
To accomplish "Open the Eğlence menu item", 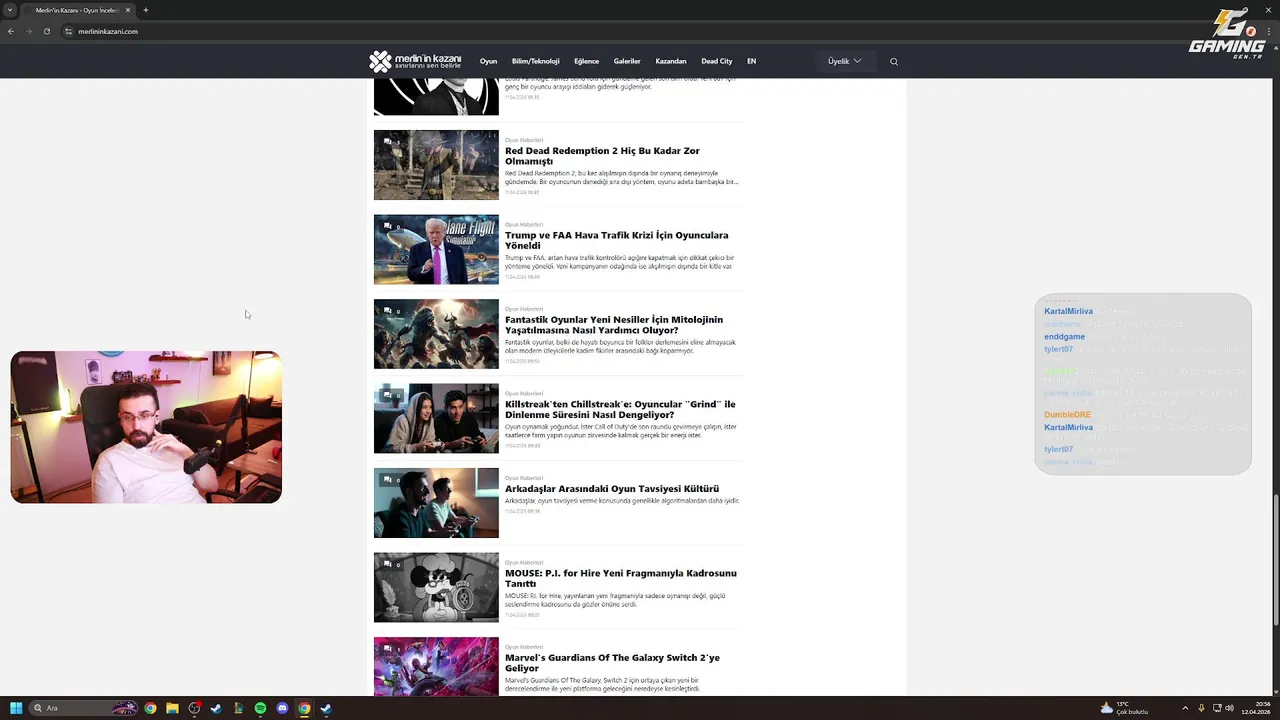I will [587, 61].
